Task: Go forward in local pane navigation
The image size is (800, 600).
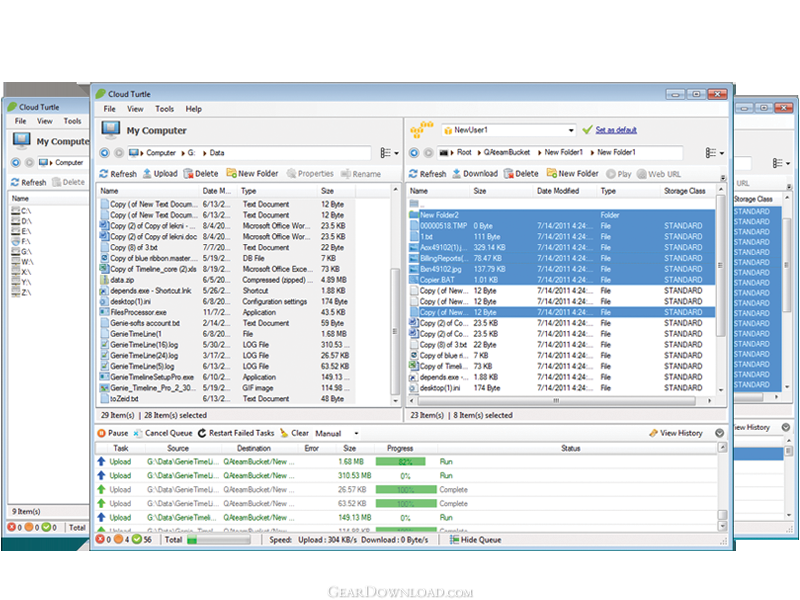Action: 119,153
